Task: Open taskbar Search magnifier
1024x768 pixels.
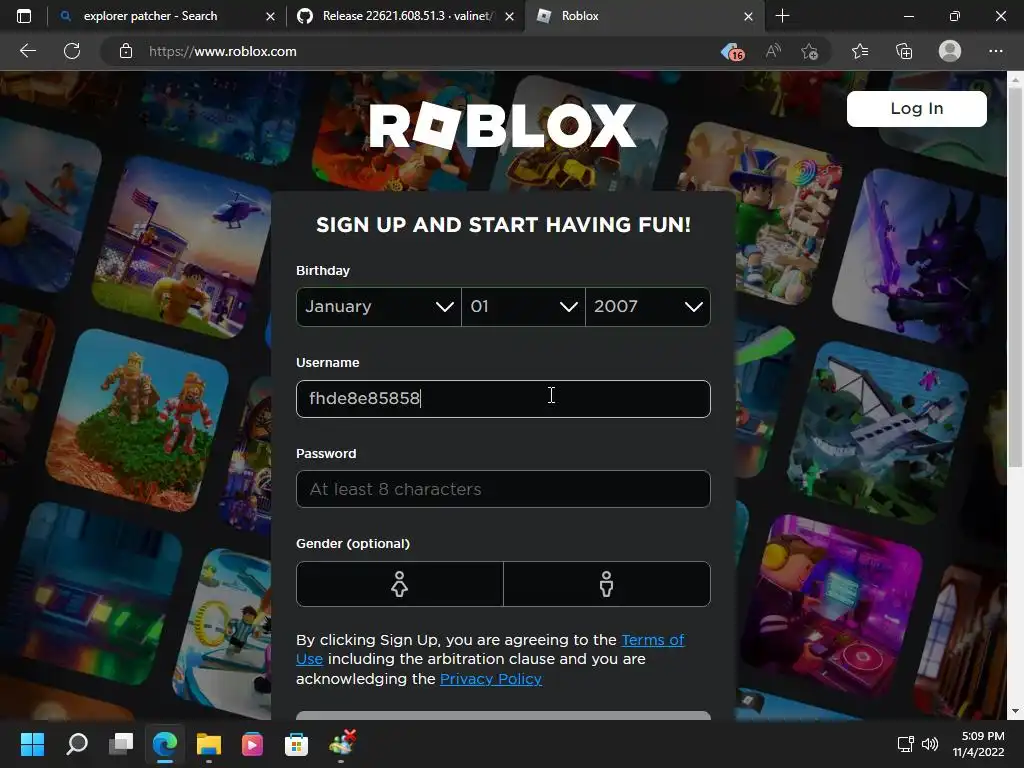Action: pyautogui.click(x=77, y=744)
